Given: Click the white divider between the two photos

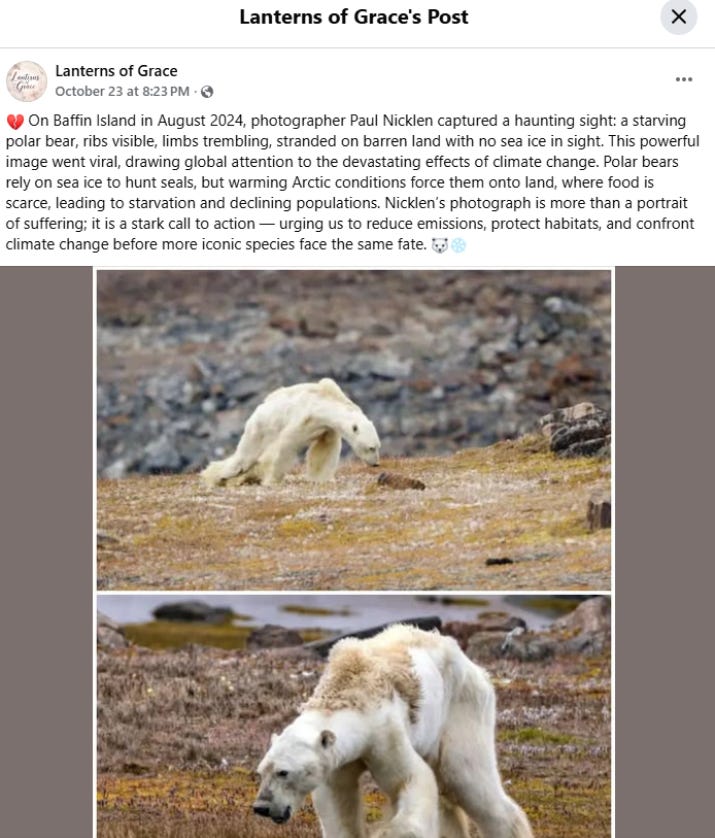Looking at the screenshot, I should point(354,592).
